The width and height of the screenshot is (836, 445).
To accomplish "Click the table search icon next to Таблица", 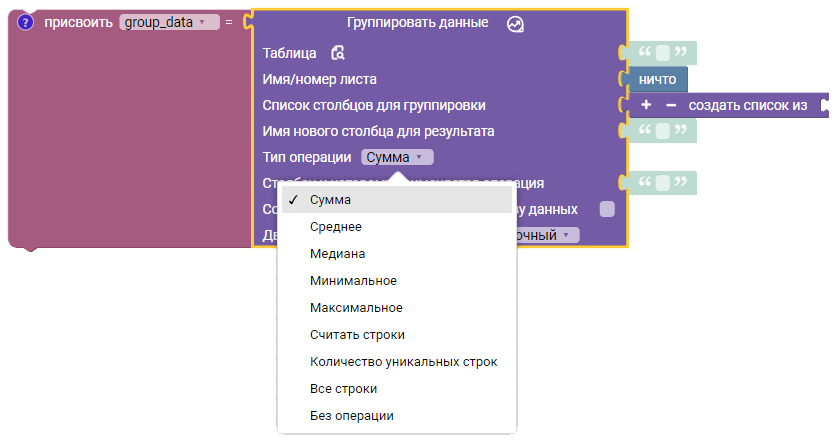I will pos(337,53).
